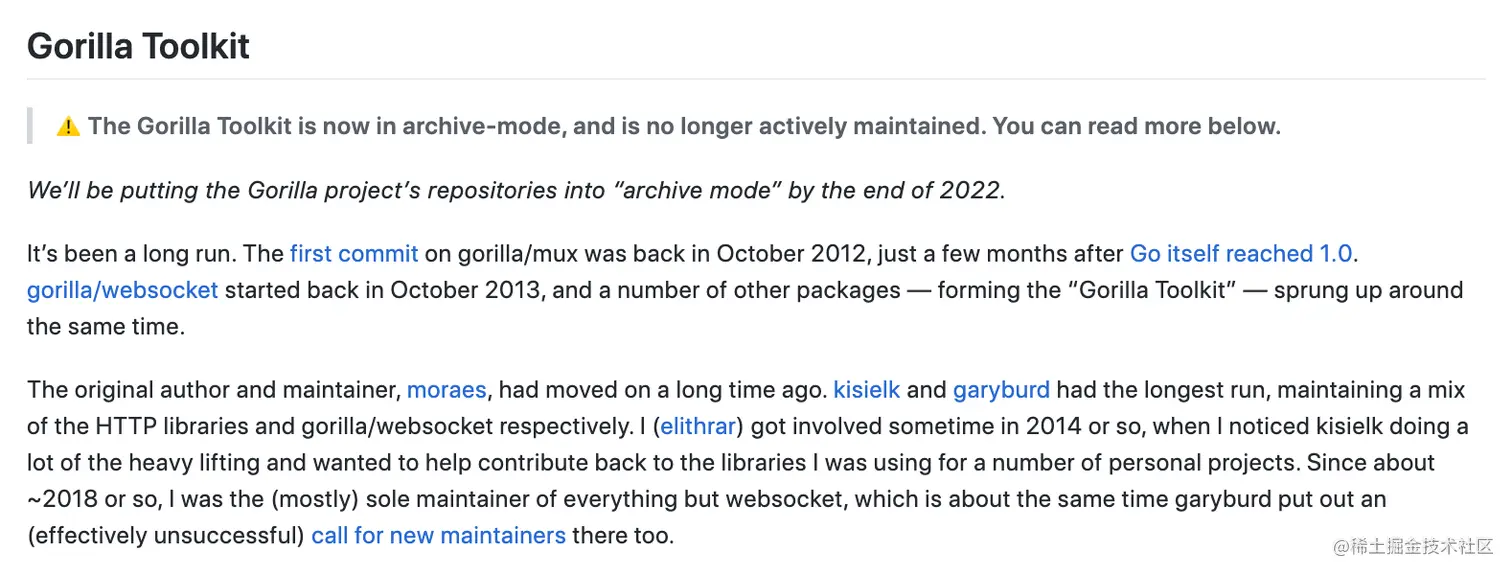Open the gorilla/websocket repository link
This screenshot has width=1512, height=575.
[122, 291]
